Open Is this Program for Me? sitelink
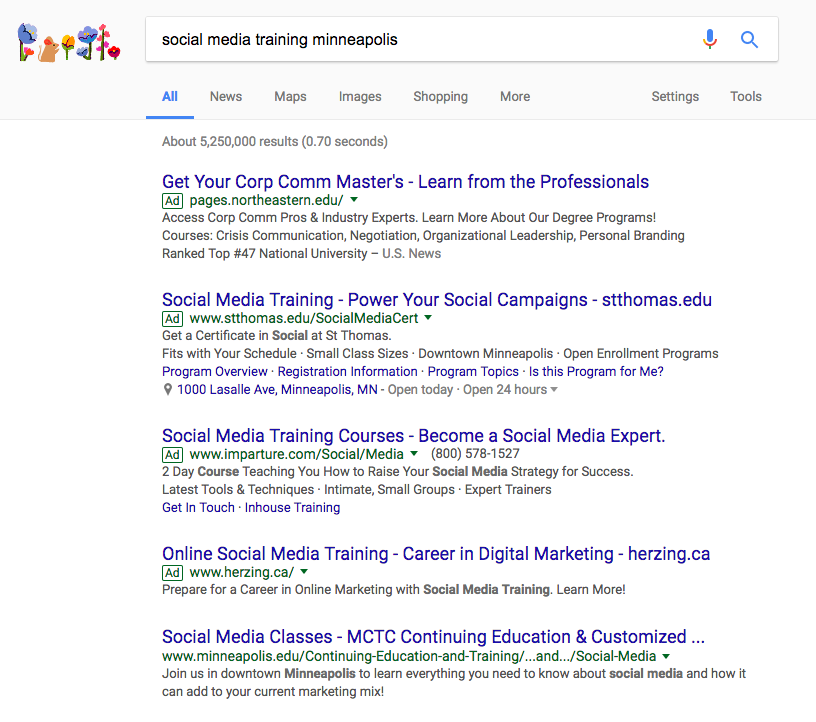 coord(596,372)
